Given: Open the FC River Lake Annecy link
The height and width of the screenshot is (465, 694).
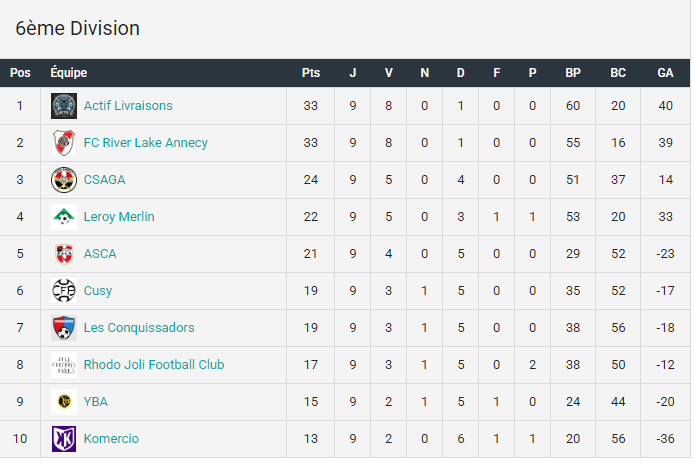Looking at the screenshot, I should (x=146, y=143).
